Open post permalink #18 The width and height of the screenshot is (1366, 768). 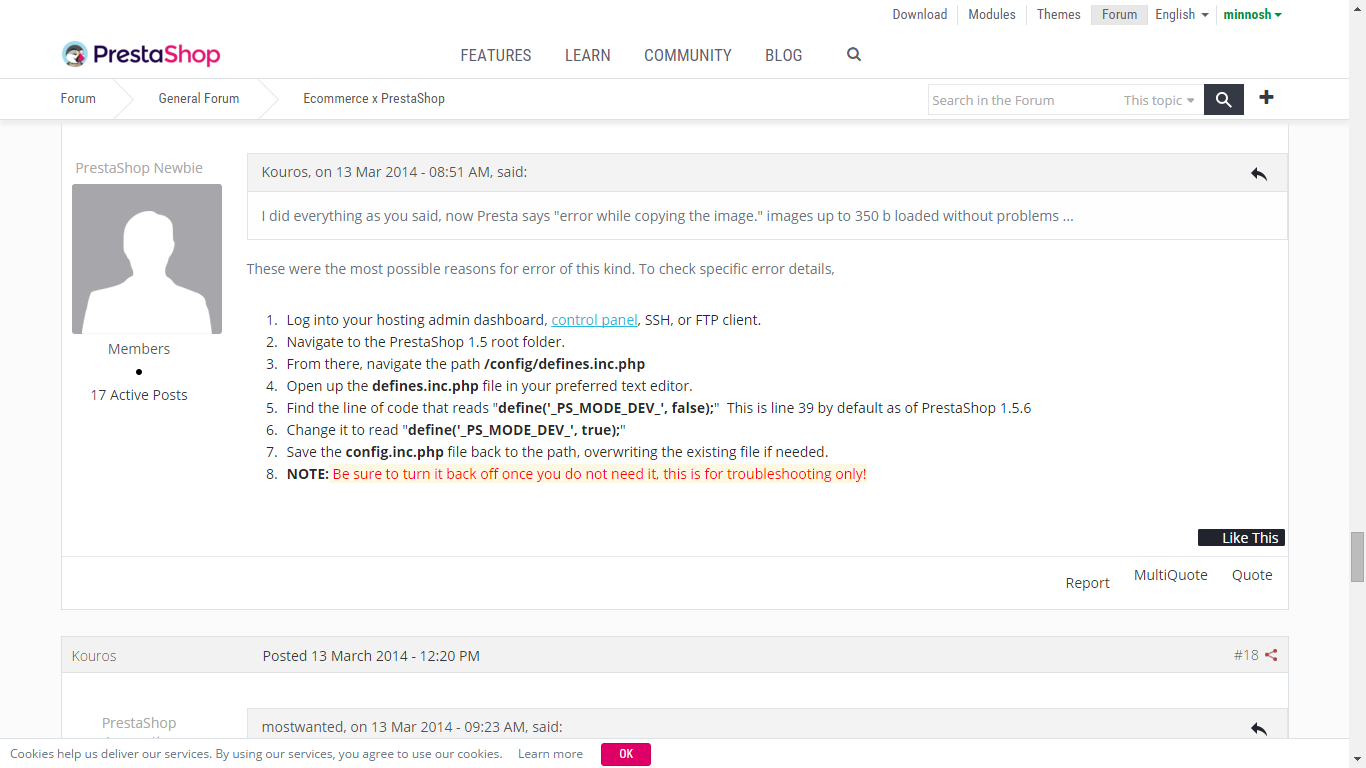pos(1246,656)
